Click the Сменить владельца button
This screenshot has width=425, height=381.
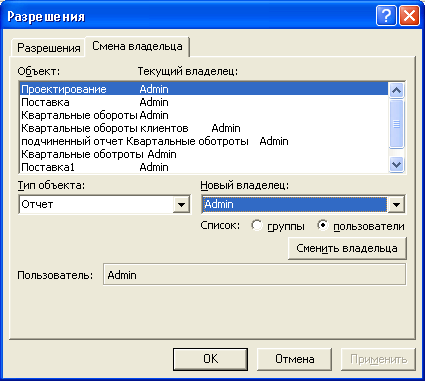click(347, 248)
